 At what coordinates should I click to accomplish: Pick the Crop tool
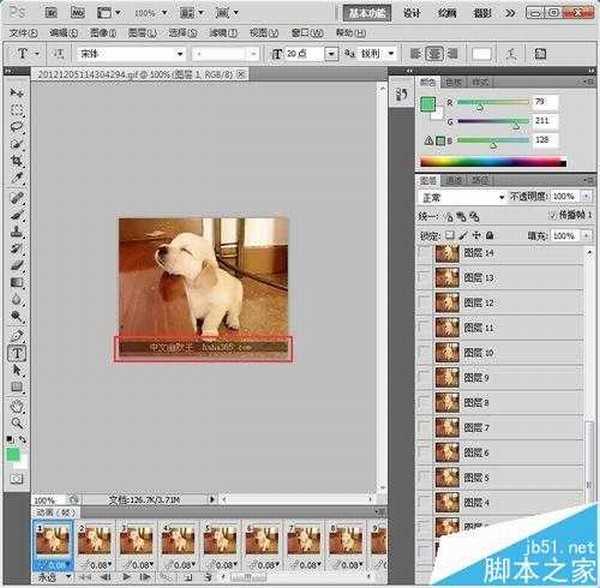[17, 162]
